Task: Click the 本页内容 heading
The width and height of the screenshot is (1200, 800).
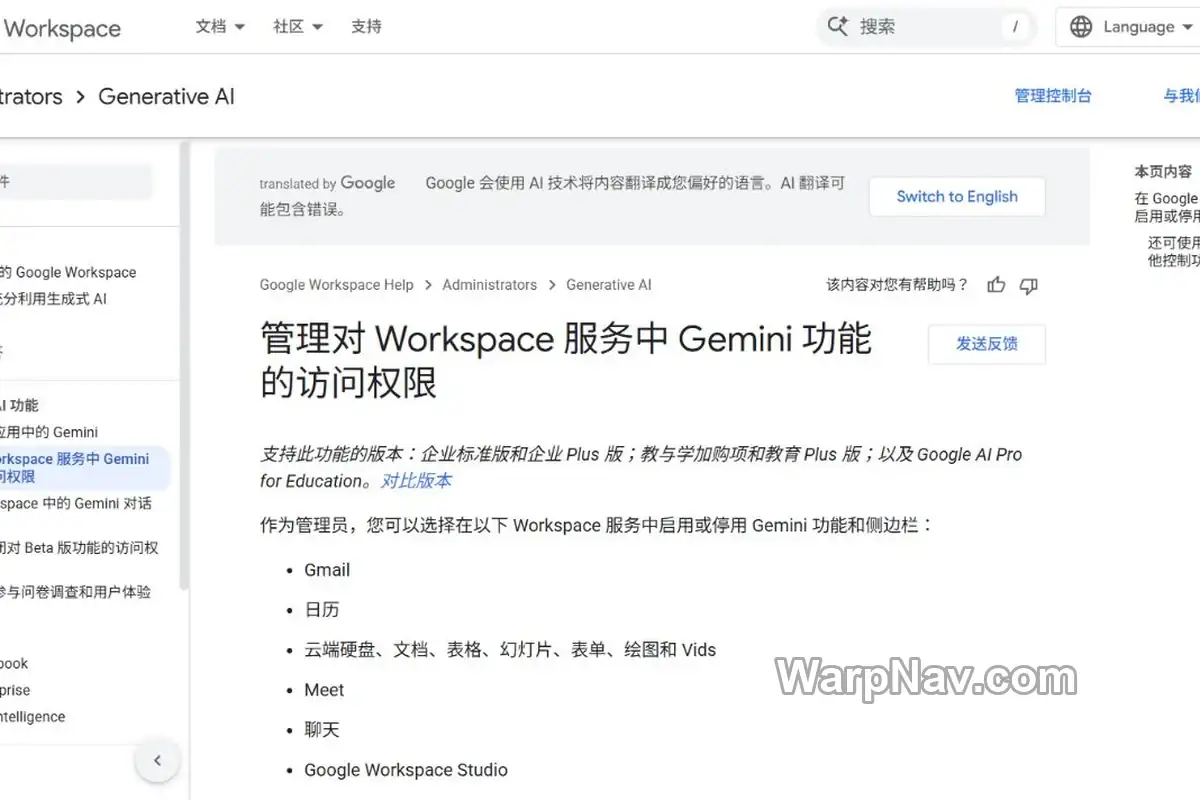Action: [x=1163, y=172]
